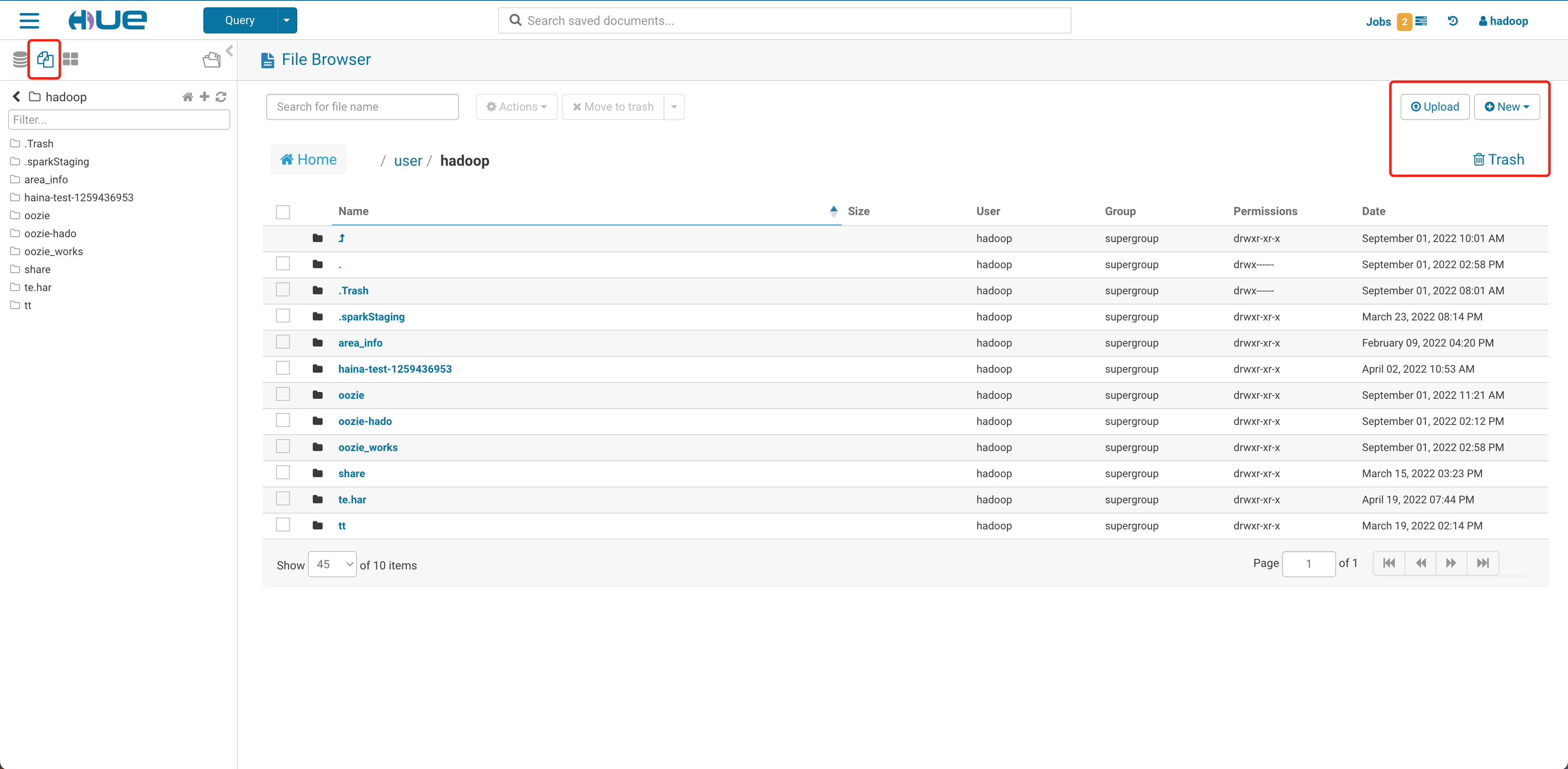Open the Show items-per-page dropdown
The height and width of the screenshot is (769, 1568).
pyautogui.click(x=332, y=565)
